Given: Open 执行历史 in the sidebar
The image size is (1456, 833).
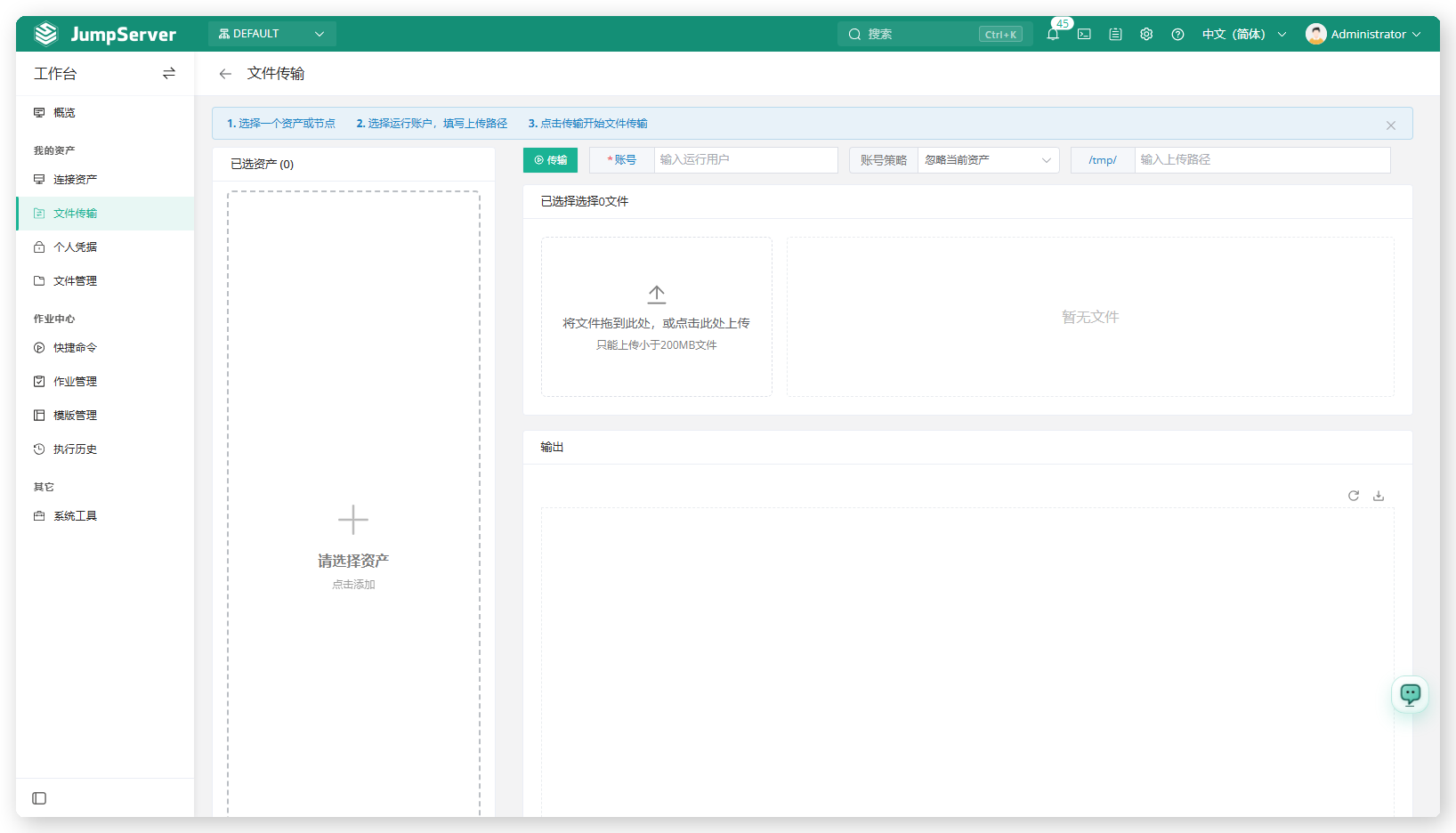Looking at the screenshot, I should point(105,449).
